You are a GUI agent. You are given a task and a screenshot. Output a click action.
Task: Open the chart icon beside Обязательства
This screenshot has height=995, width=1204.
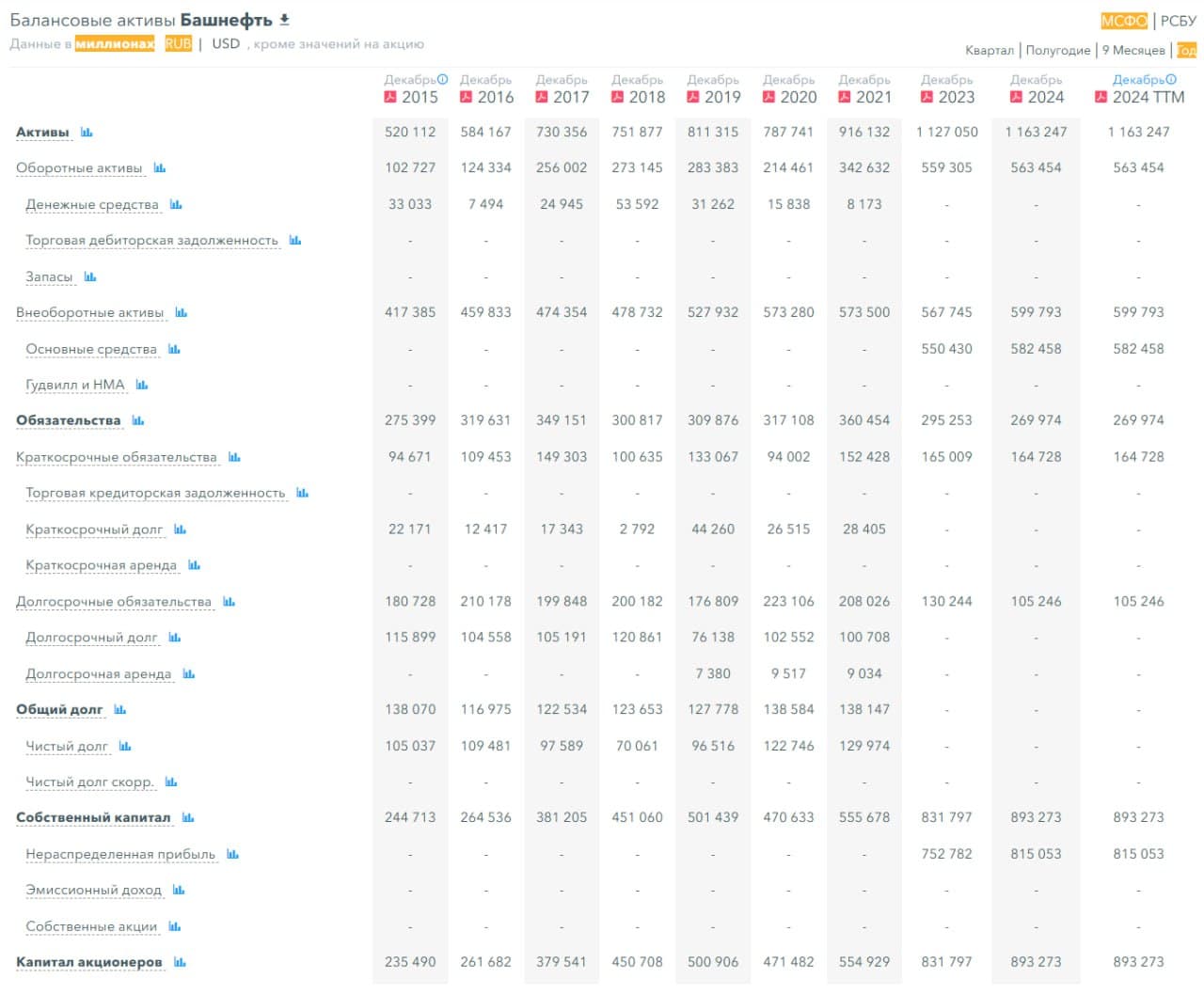(137, 420)
